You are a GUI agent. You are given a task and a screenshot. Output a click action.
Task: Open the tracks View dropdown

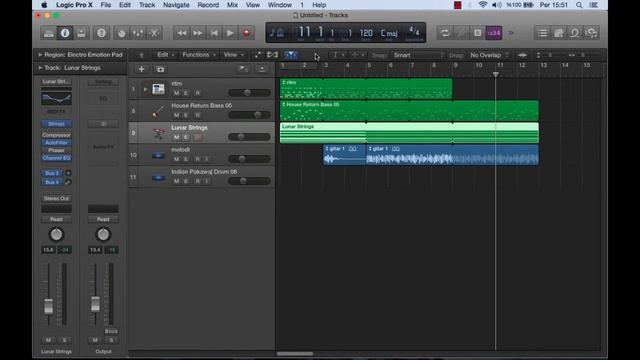click(233, 55)
